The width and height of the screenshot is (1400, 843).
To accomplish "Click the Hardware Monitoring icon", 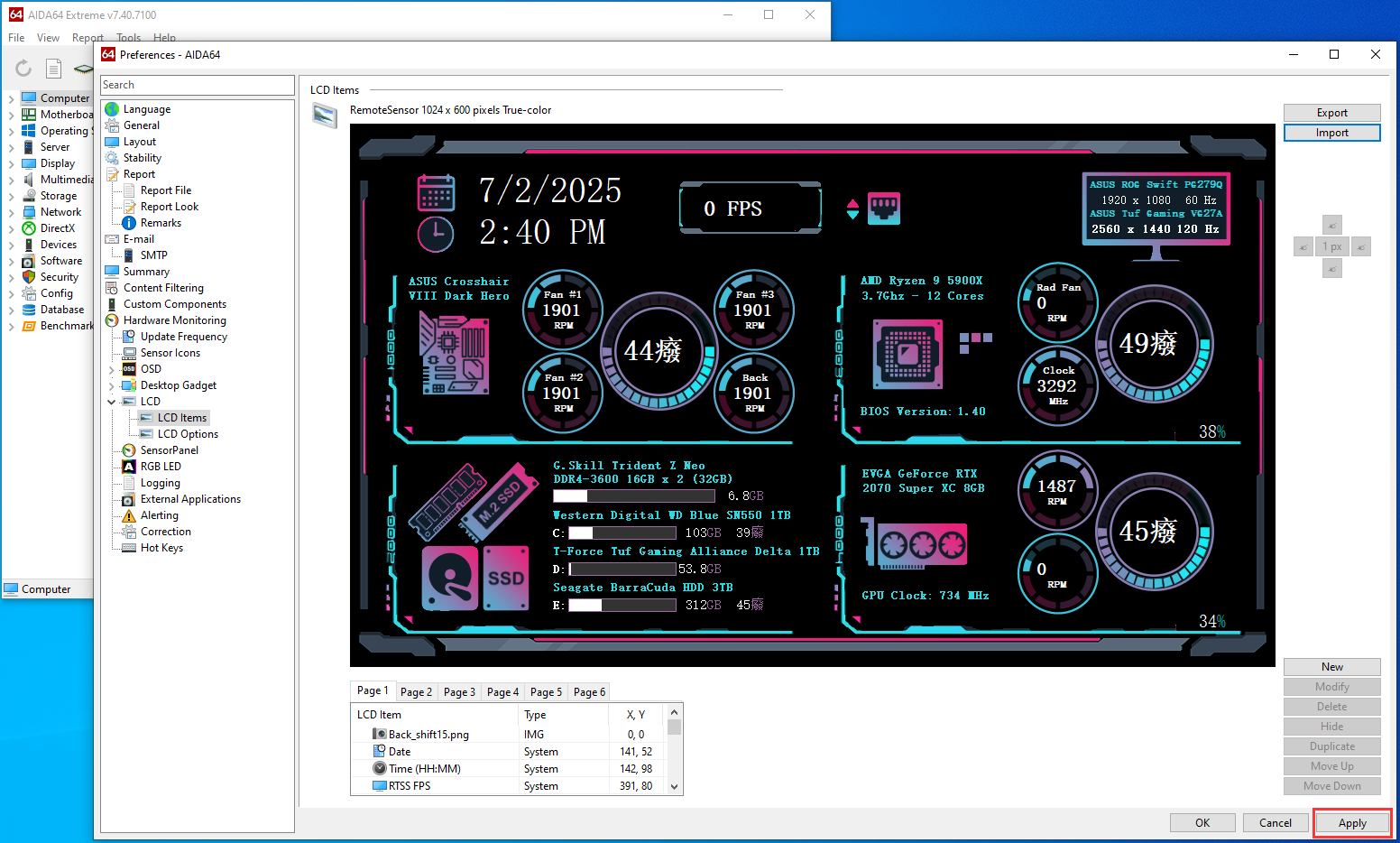I will pyautogui.click(x=112, y=320).
